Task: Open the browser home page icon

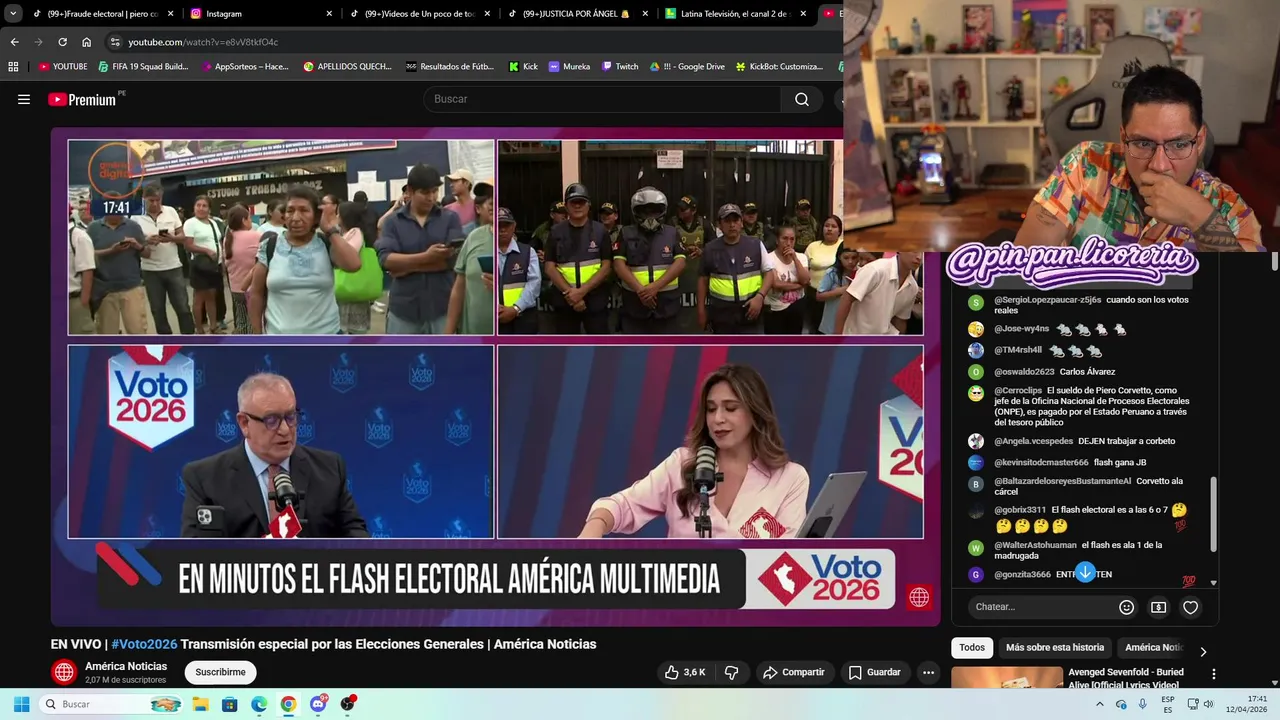Action: (86, 42)
